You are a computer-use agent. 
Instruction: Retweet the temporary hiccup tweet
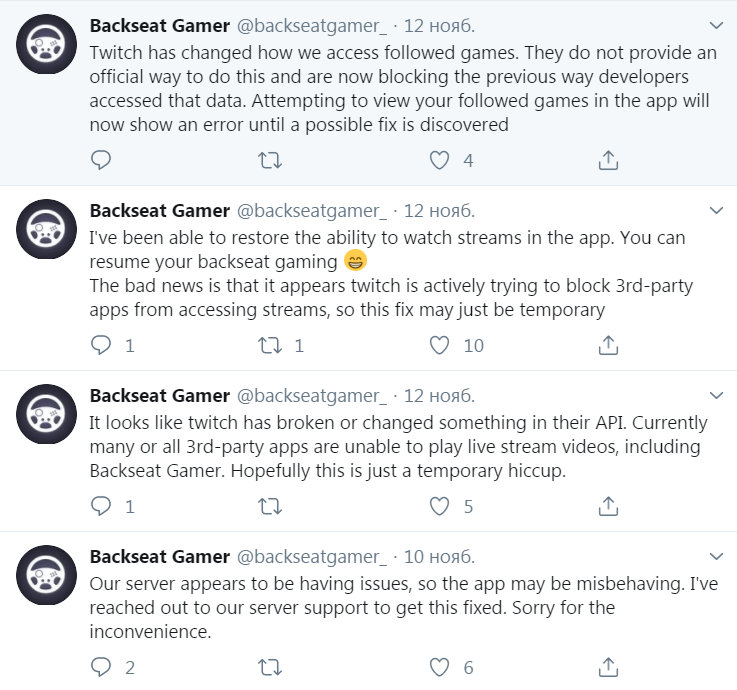[x=270, y=506]
